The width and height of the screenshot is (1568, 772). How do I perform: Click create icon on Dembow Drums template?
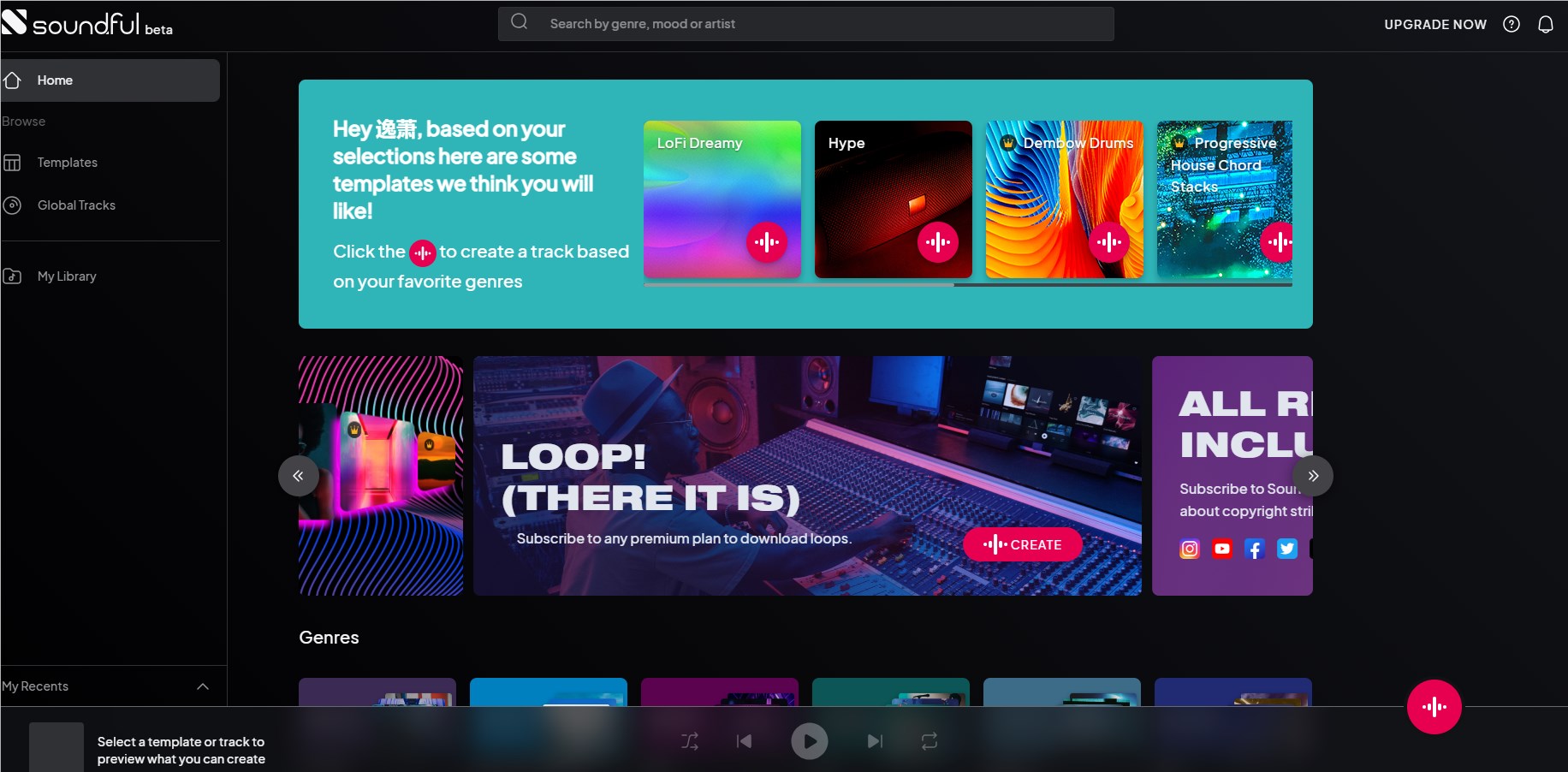[x=1108, y=242]
